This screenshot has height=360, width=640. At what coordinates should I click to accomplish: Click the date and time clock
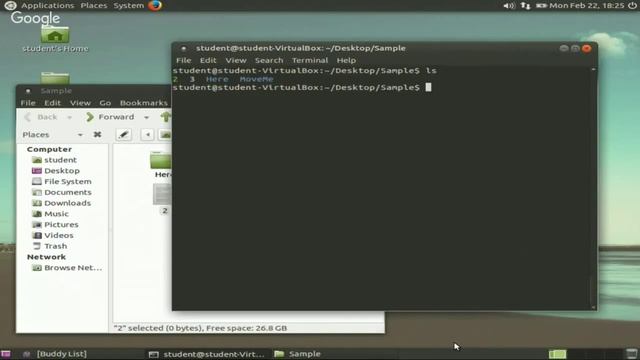(587, 5)
